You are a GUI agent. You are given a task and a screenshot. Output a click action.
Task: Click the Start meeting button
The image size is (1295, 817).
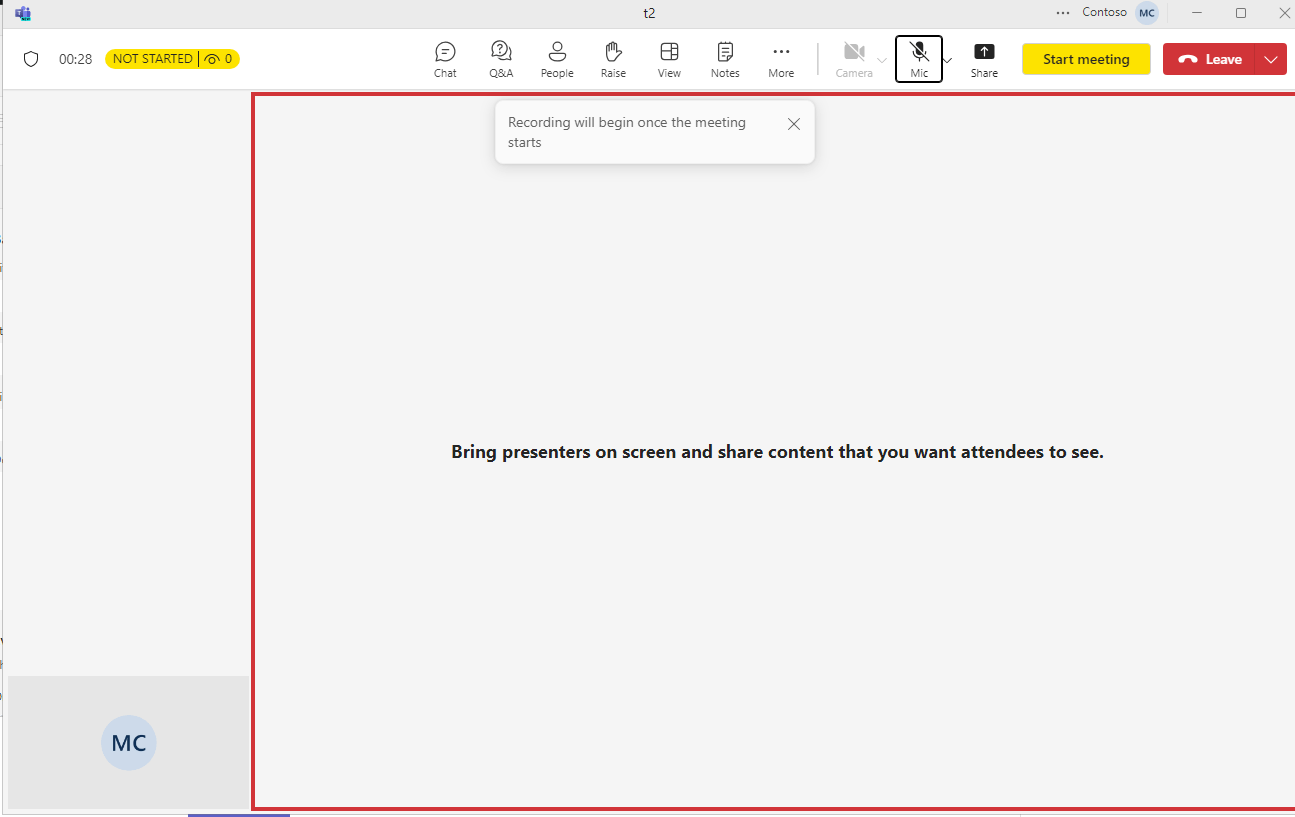(x=1086, y=58)
